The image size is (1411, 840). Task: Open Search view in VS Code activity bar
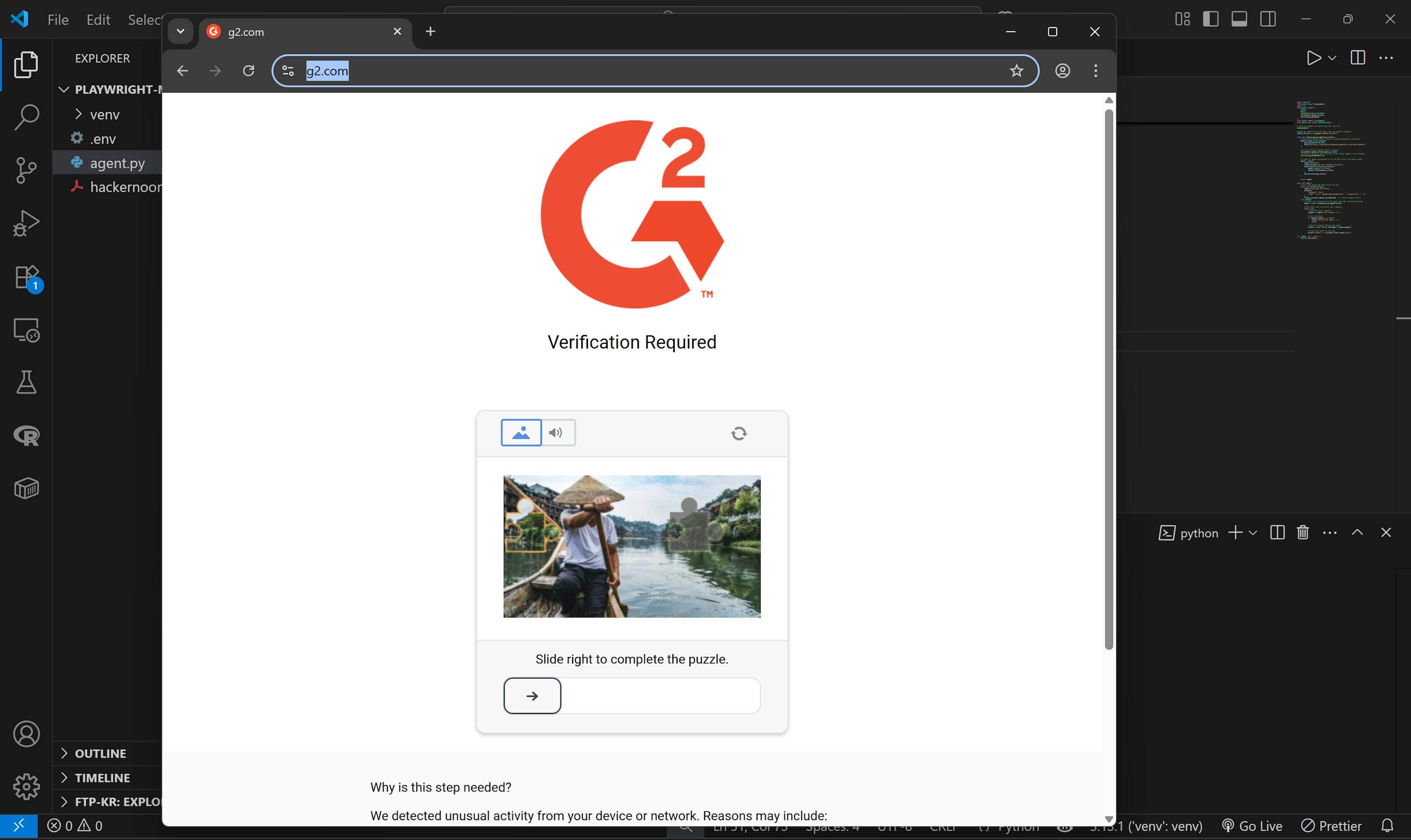pos(26,117)
